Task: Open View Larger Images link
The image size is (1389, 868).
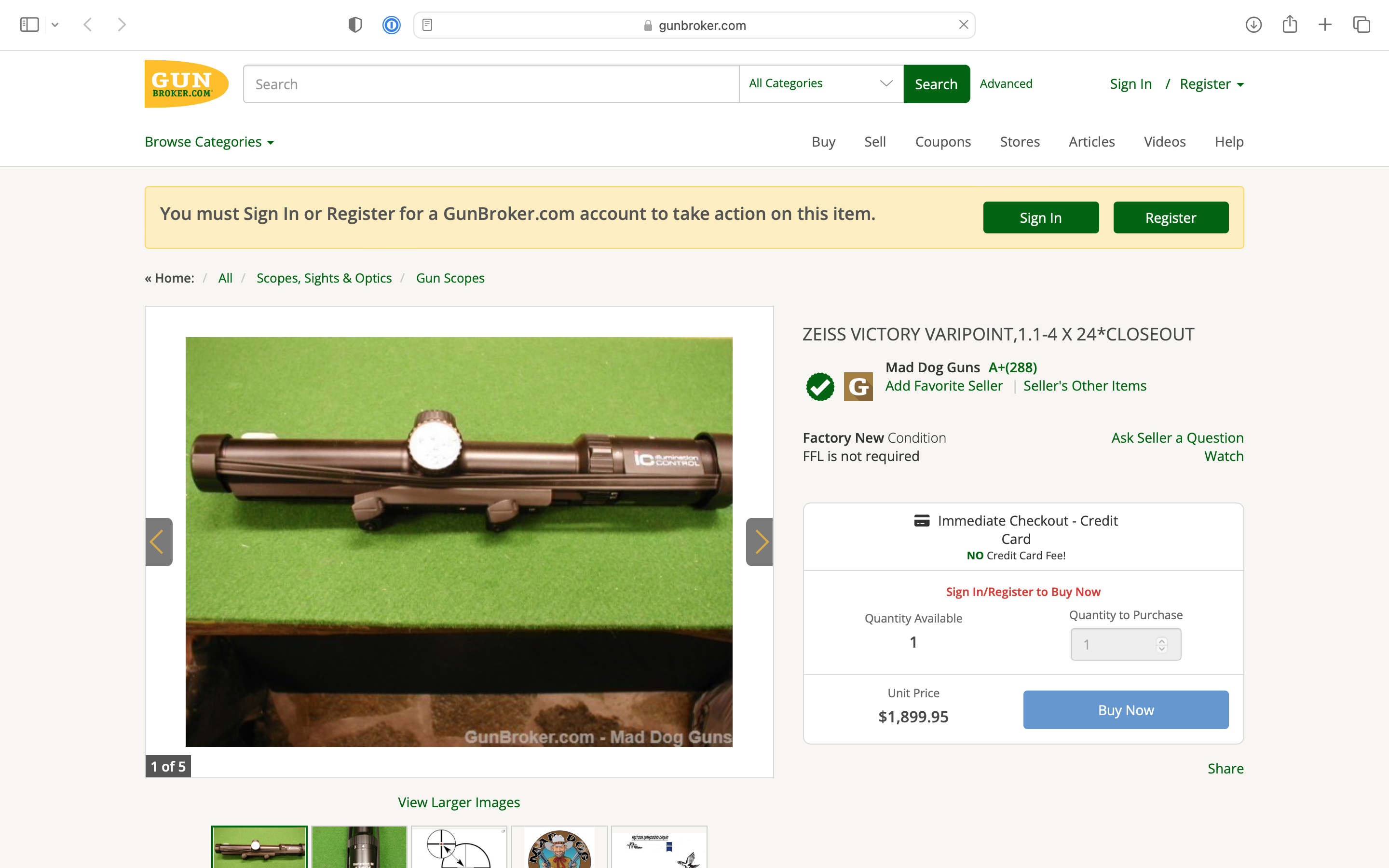Action: (x=459, y=802)
